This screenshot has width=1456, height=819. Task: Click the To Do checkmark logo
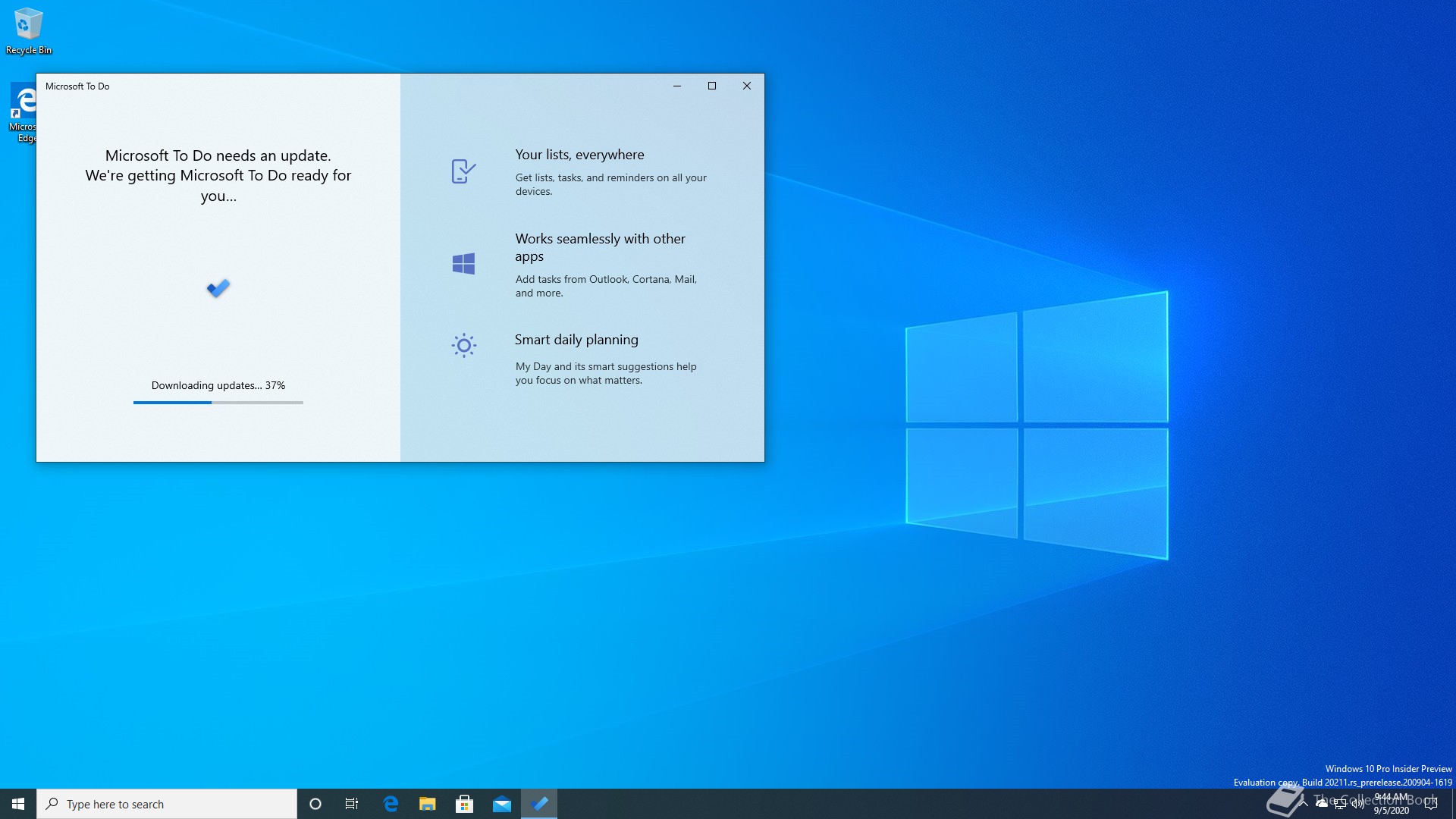pyautogui.click(x=218, y=288)
